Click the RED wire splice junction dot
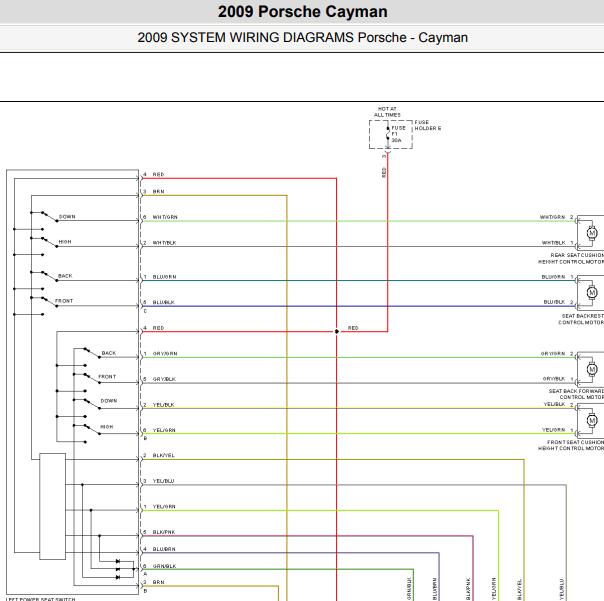Image resolution: width=604 pixels, height=601 pixels. pos(337,331)
